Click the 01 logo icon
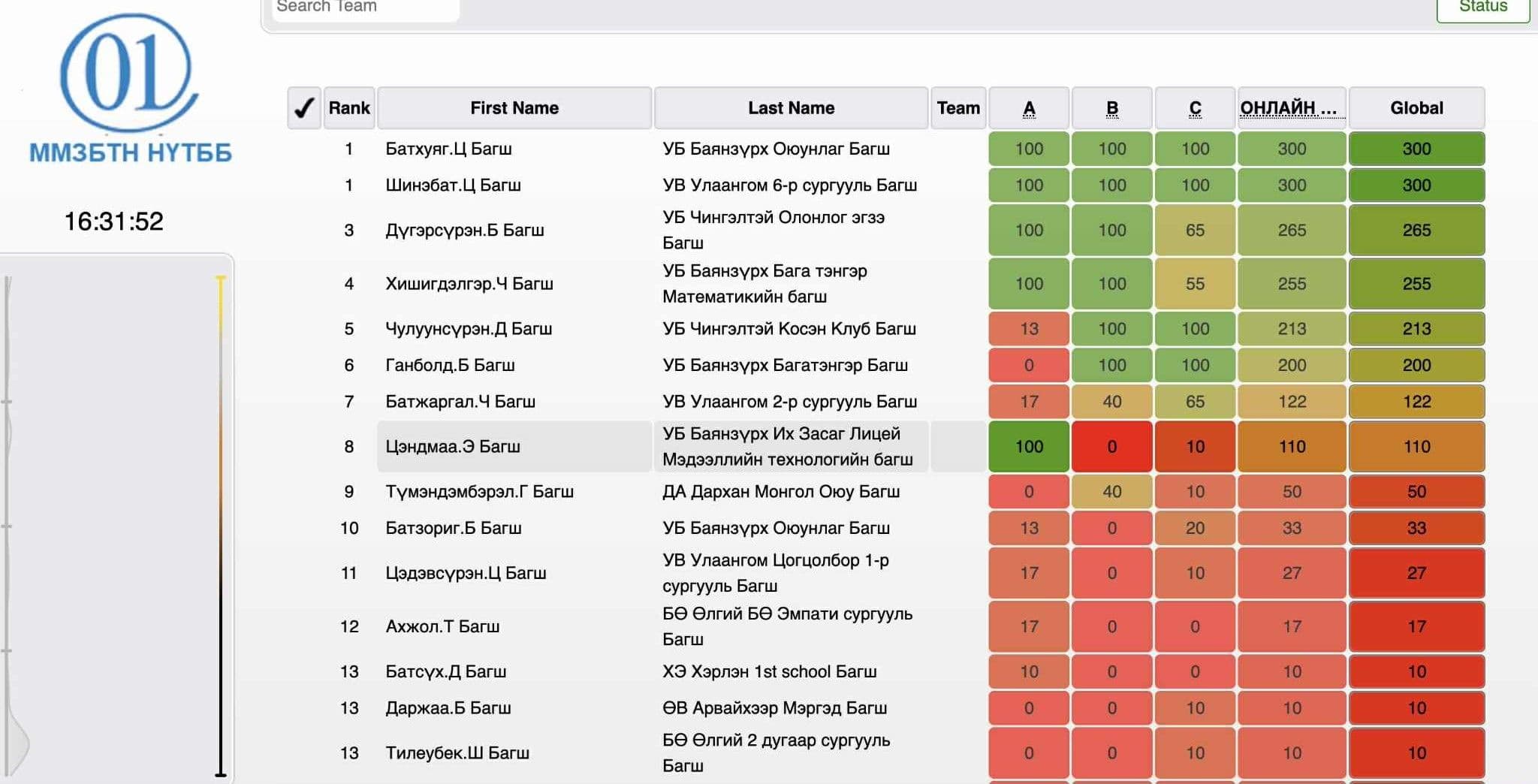The image size is (1538, 784). 129,71
